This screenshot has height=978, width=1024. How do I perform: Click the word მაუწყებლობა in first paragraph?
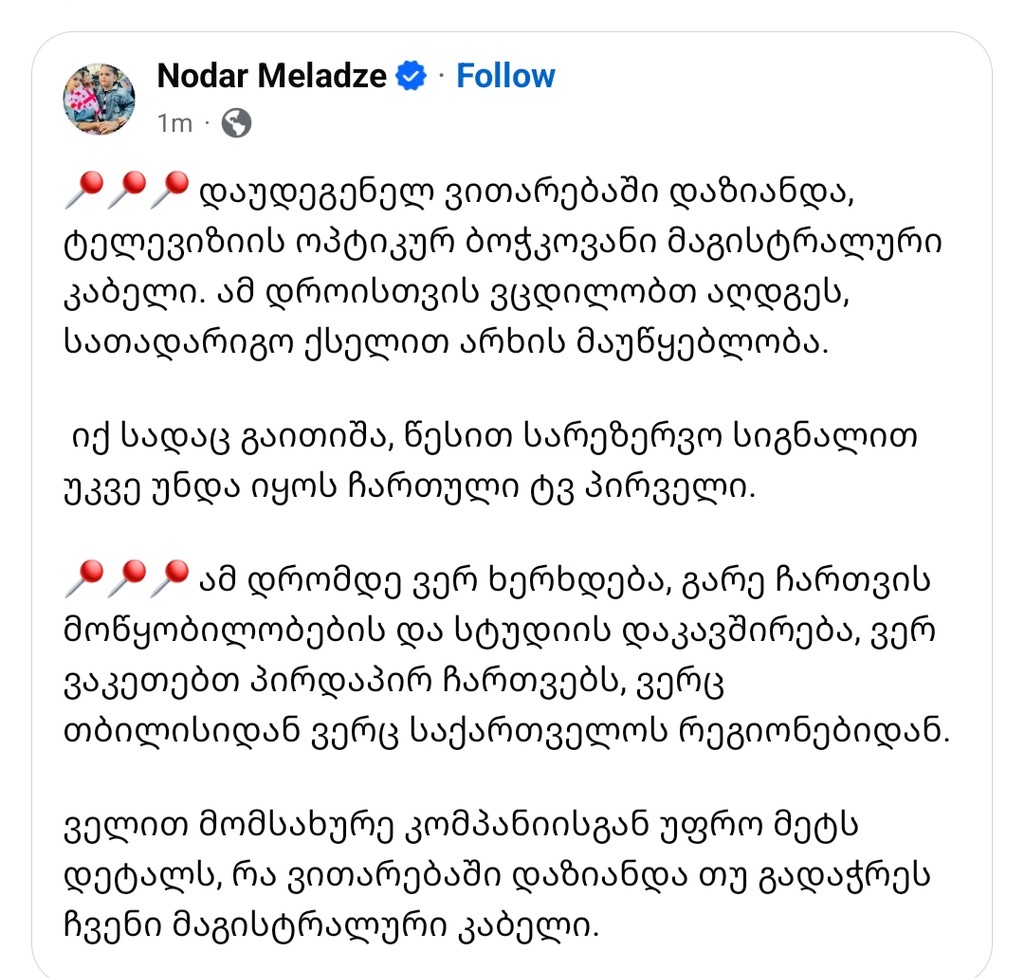point(701,342)
